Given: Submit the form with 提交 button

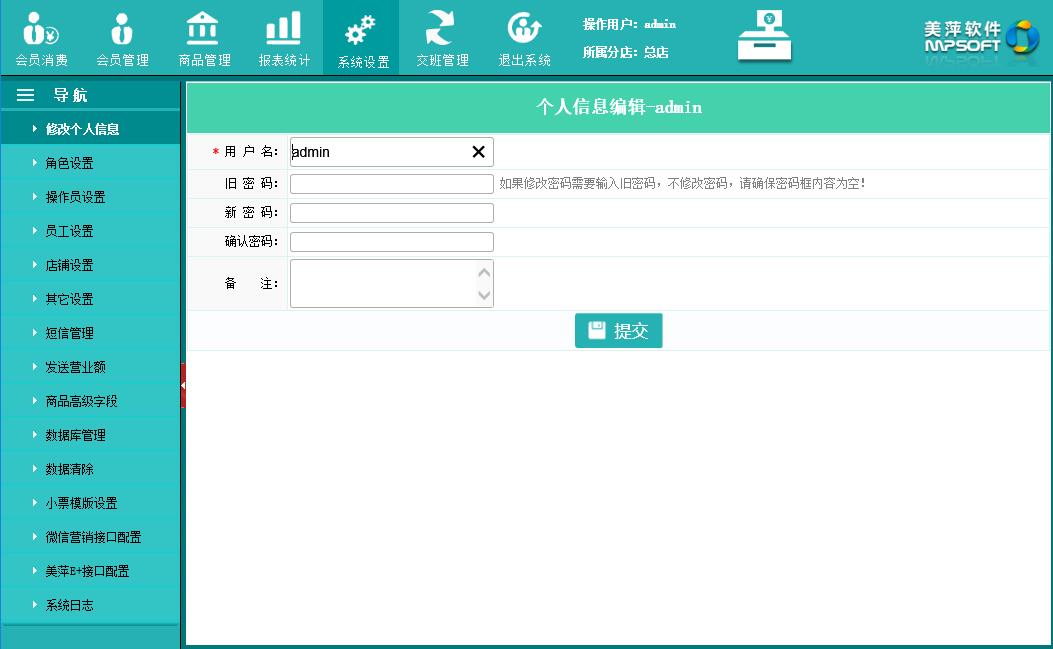Looking at the screenshot, I should (618, 331).
